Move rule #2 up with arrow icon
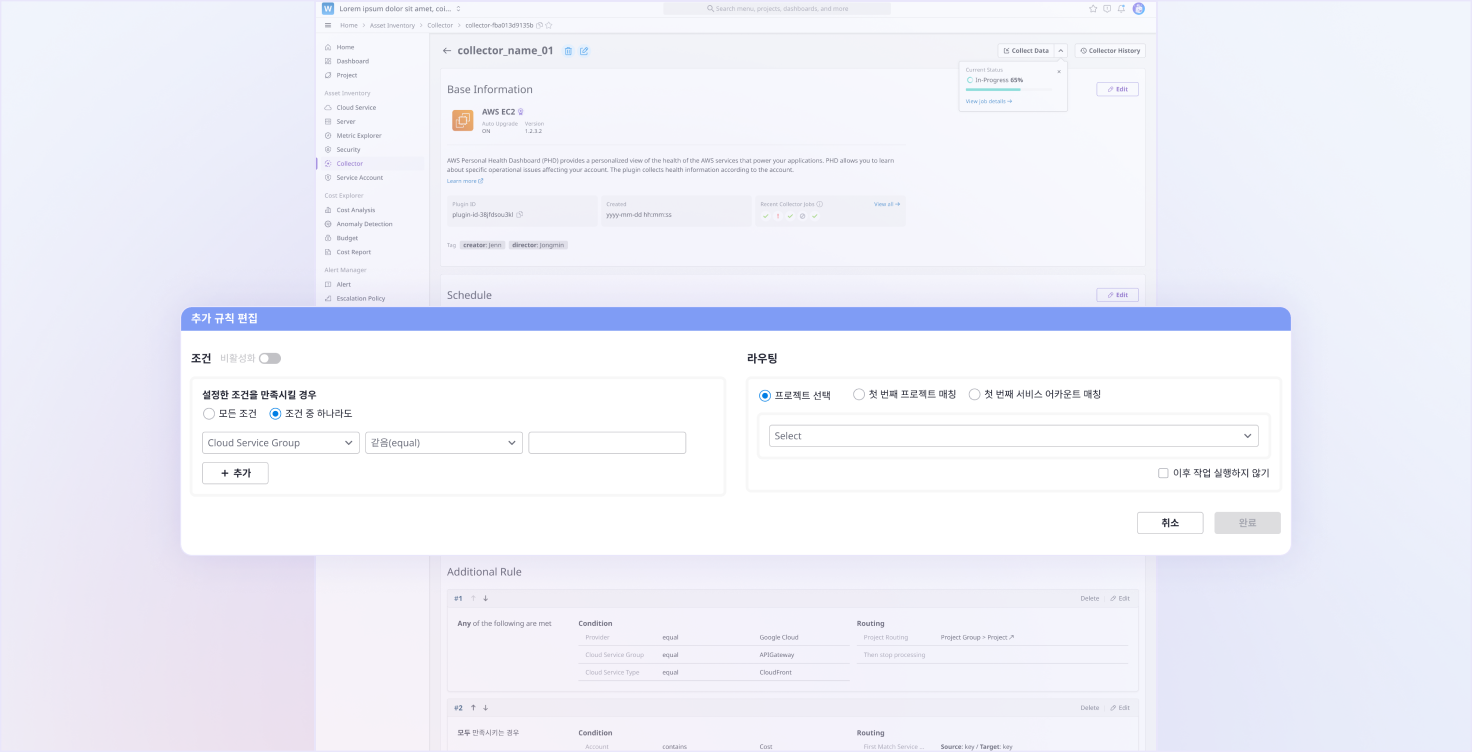Image resolution: width=1472 pixels, height=752 pixels. 473,707
